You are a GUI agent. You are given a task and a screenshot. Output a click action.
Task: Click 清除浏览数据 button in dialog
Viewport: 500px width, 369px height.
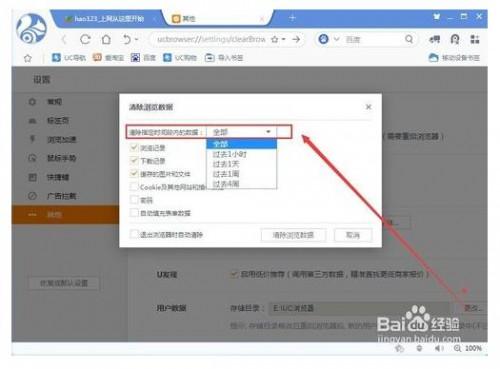point(293,235)
